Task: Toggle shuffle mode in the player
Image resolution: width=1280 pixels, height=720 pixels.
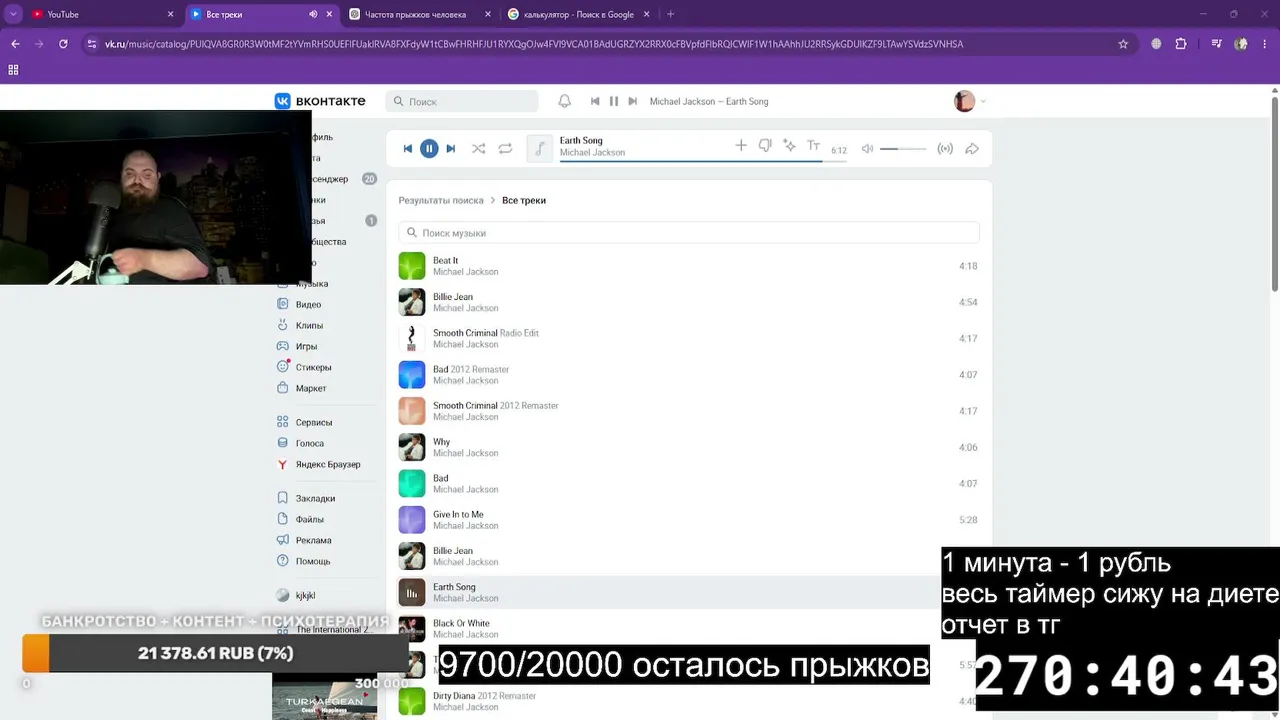Action: pyautogui.click(x=479, y=148)
